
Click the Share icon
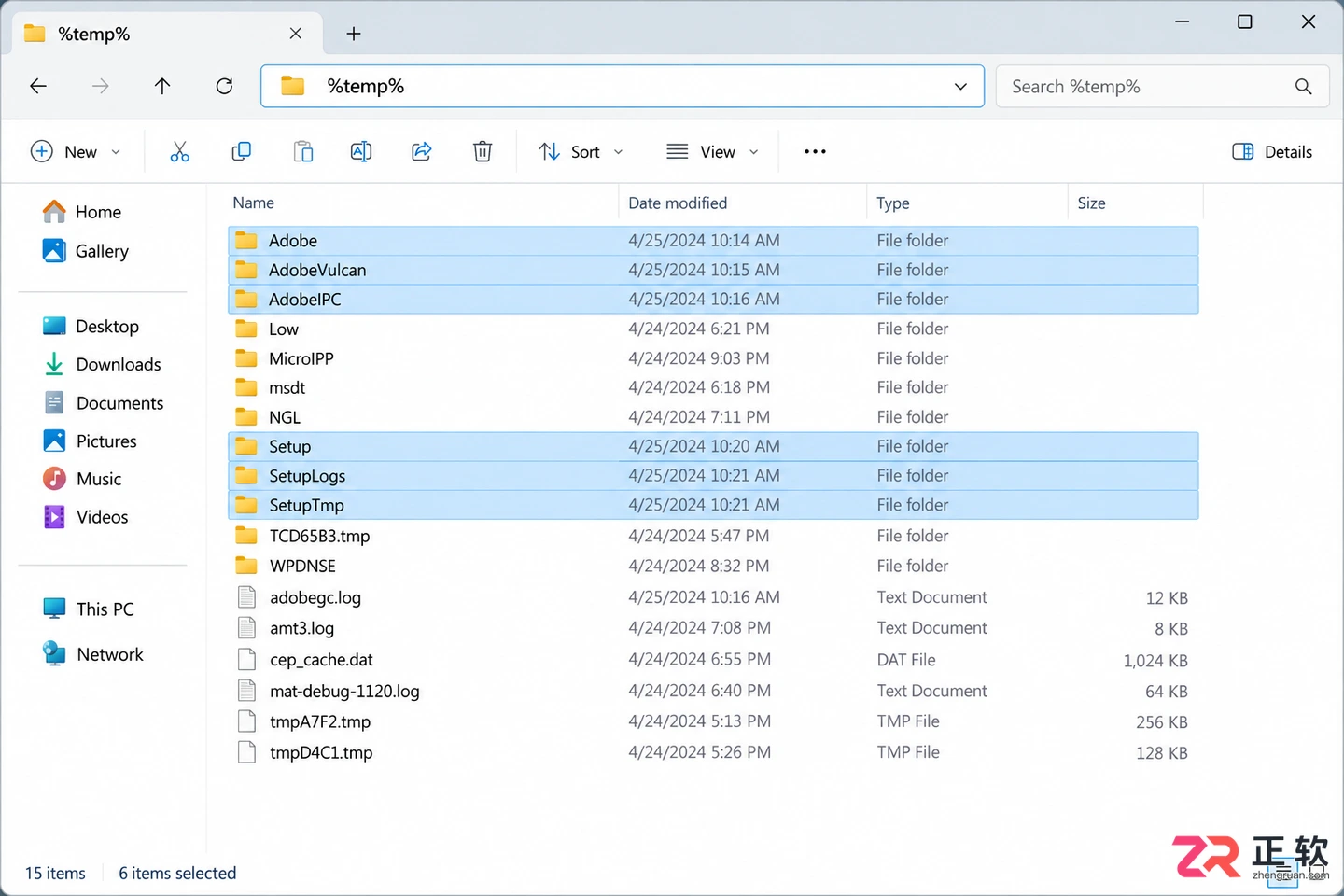[422, 151]
